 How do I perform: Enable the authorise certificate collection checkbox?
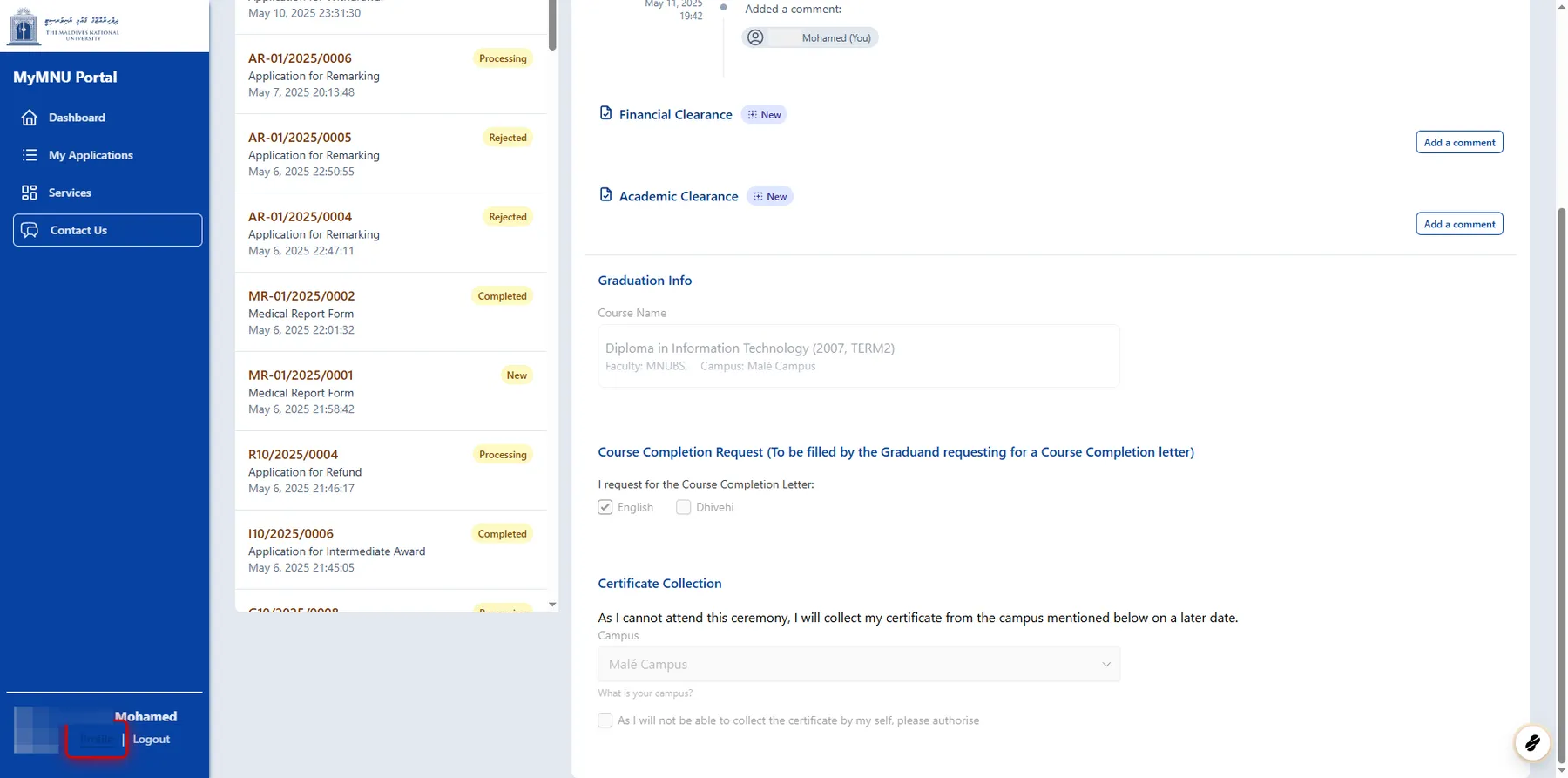[605, 720]
